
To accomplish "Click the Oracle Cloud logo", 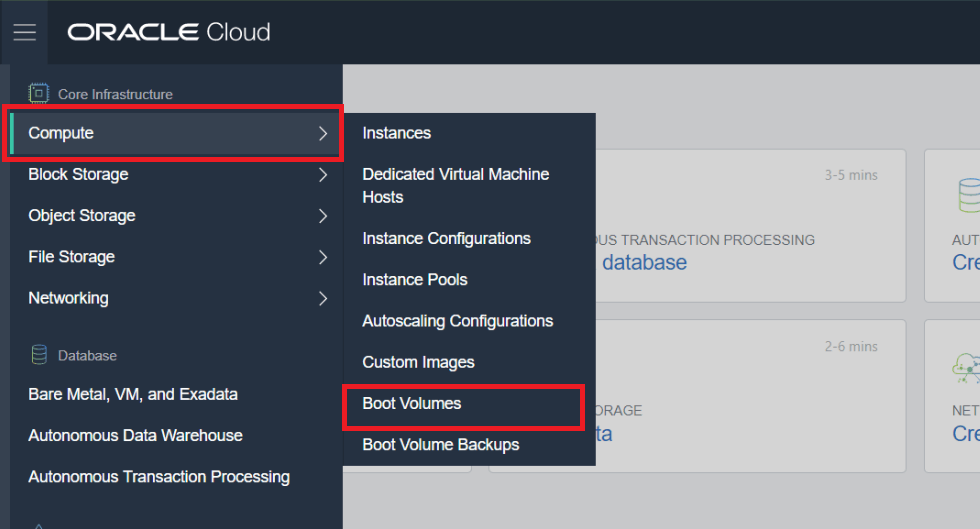I will 169,32.
